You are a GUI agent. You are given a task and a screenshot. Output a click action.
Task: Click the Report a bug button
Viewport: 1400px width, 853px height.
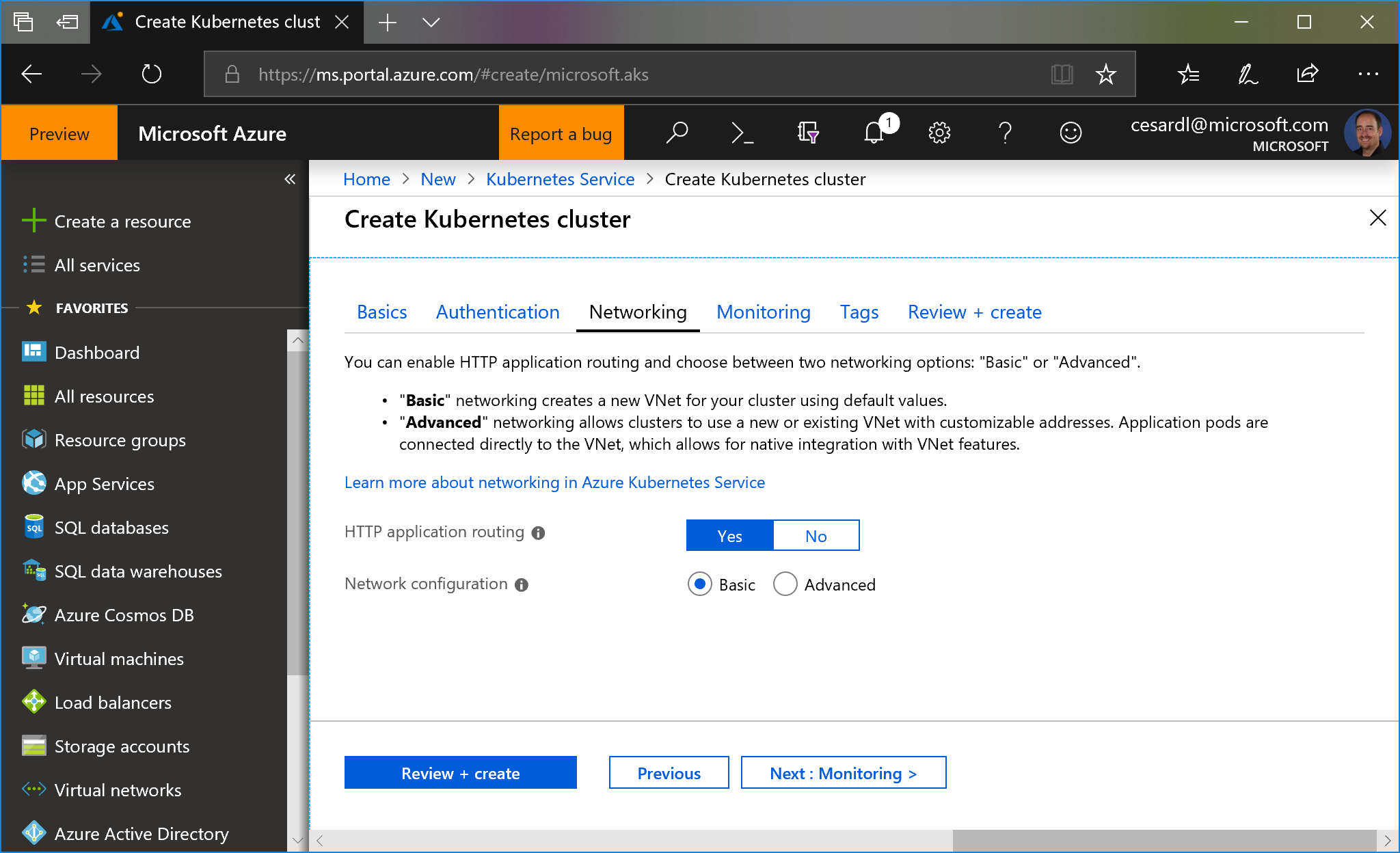coord(561,133)
